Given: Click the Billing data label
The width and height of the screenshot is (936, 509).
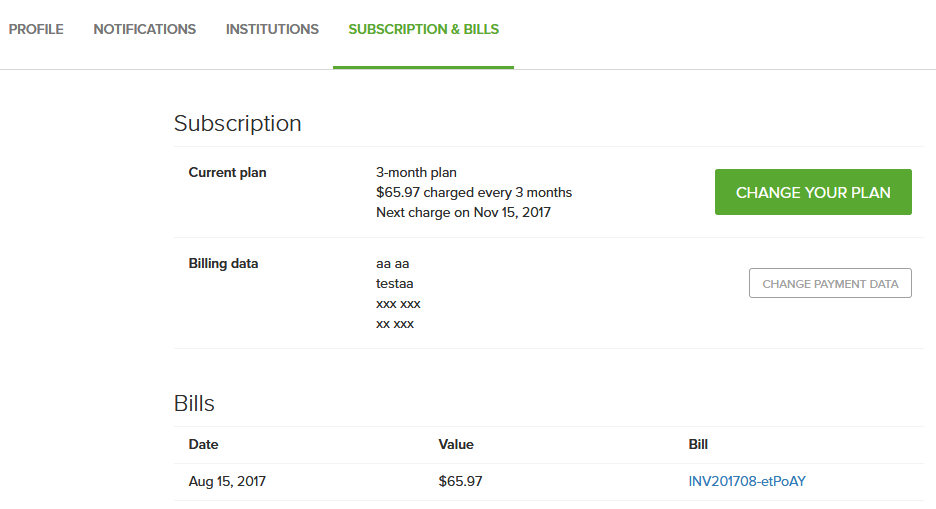Looking at the screenshot, I should (x=223, y=264).
